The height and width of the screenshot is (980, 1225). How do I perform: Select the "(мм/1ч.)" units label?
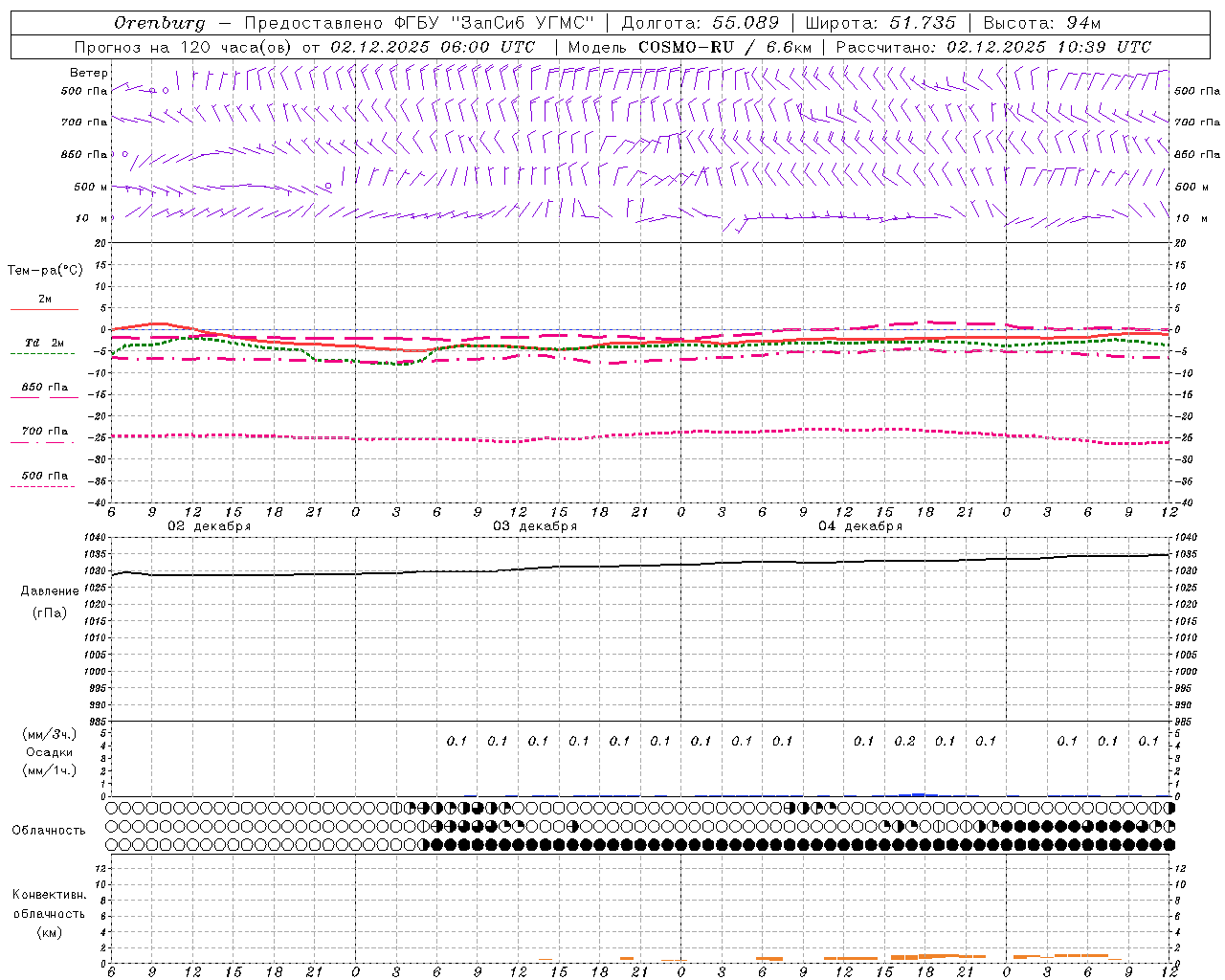coord(50,770)
